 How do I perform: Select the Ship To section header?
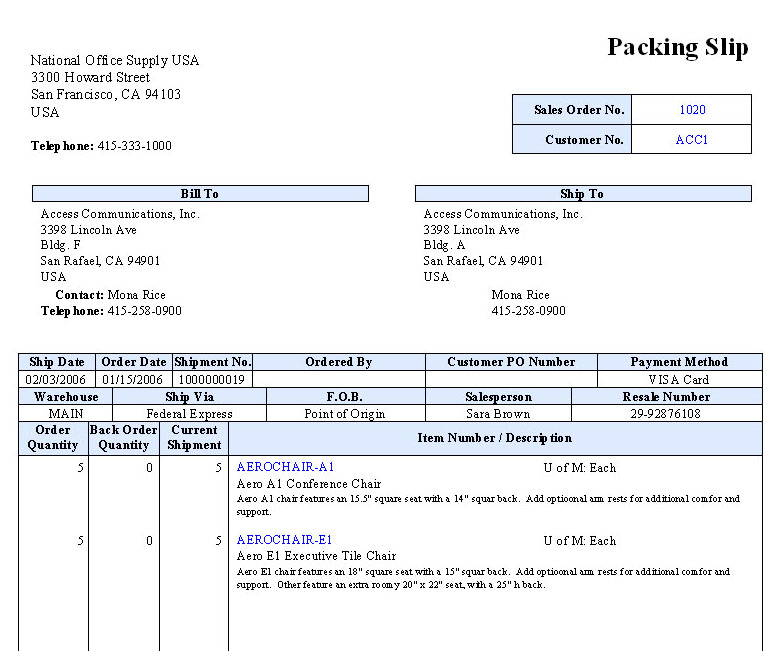coord(582,194)
